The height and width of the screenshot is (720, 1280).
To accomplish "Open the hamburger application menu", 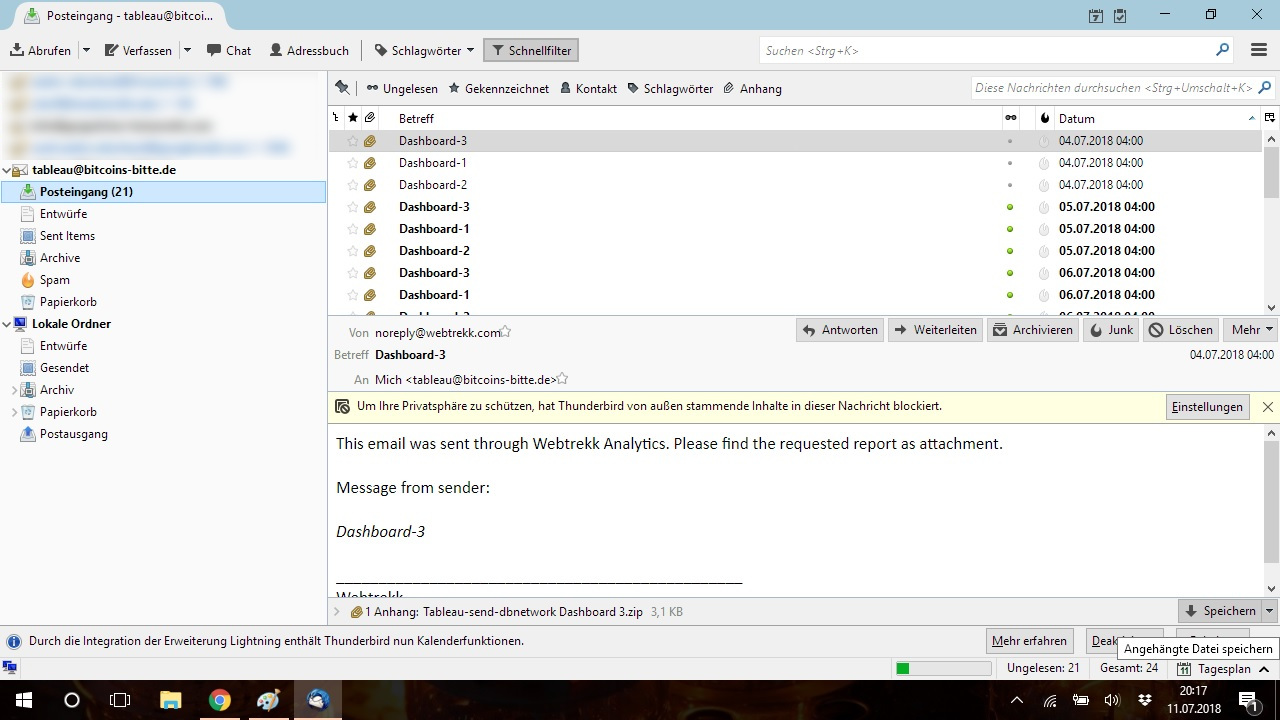I will point(1259,50).
